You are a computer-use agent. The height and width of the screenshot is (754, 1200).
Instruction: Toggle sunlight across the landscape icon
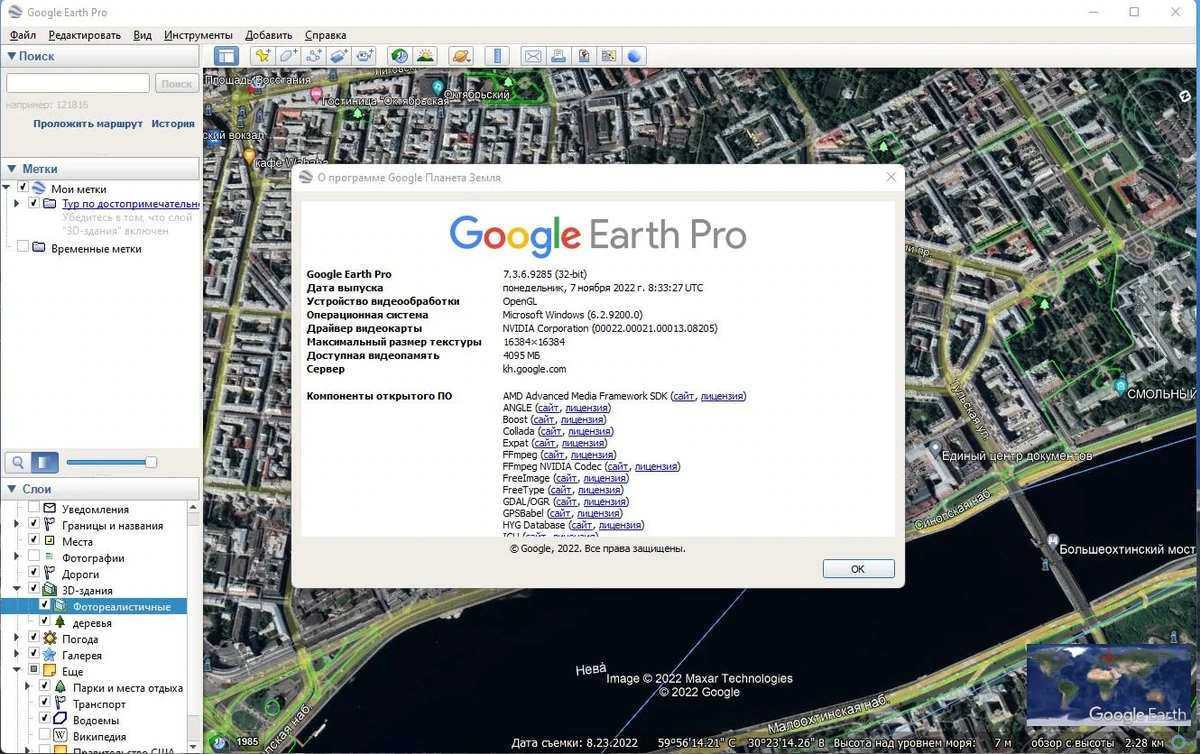tap(425, 56)
